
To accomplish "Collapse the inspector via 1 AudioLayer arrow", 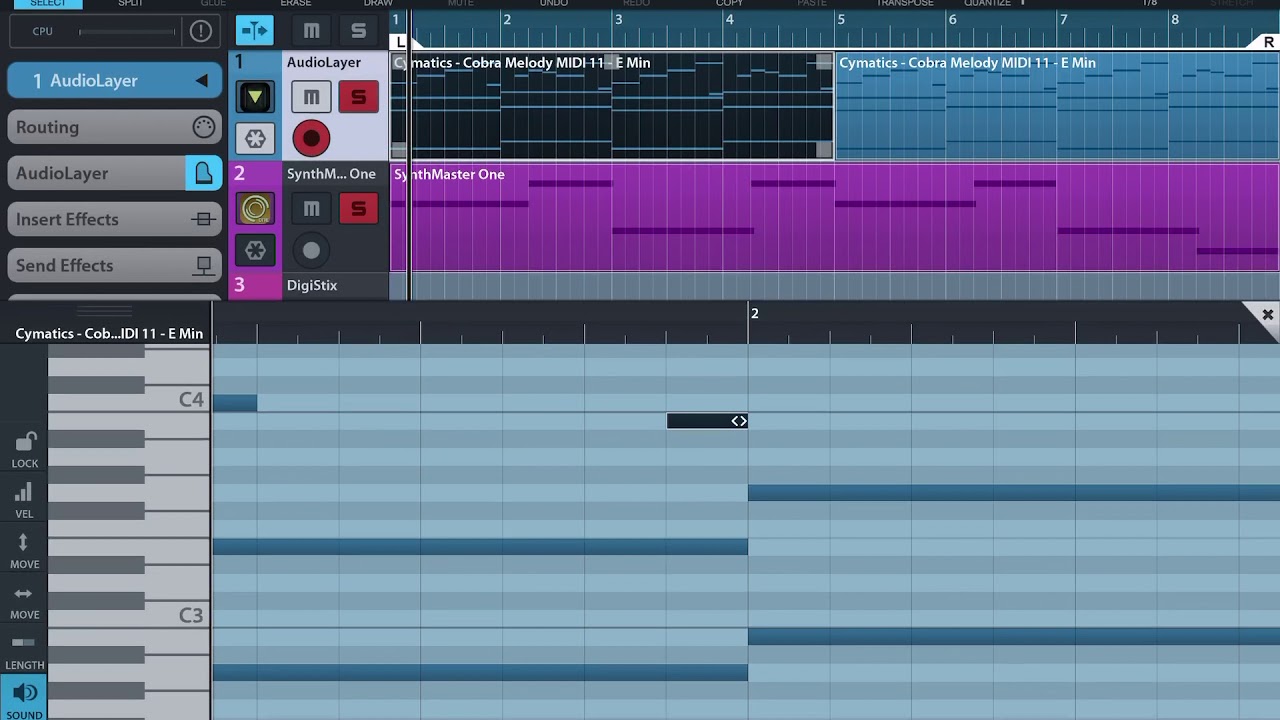I will (x=201, y=80).
